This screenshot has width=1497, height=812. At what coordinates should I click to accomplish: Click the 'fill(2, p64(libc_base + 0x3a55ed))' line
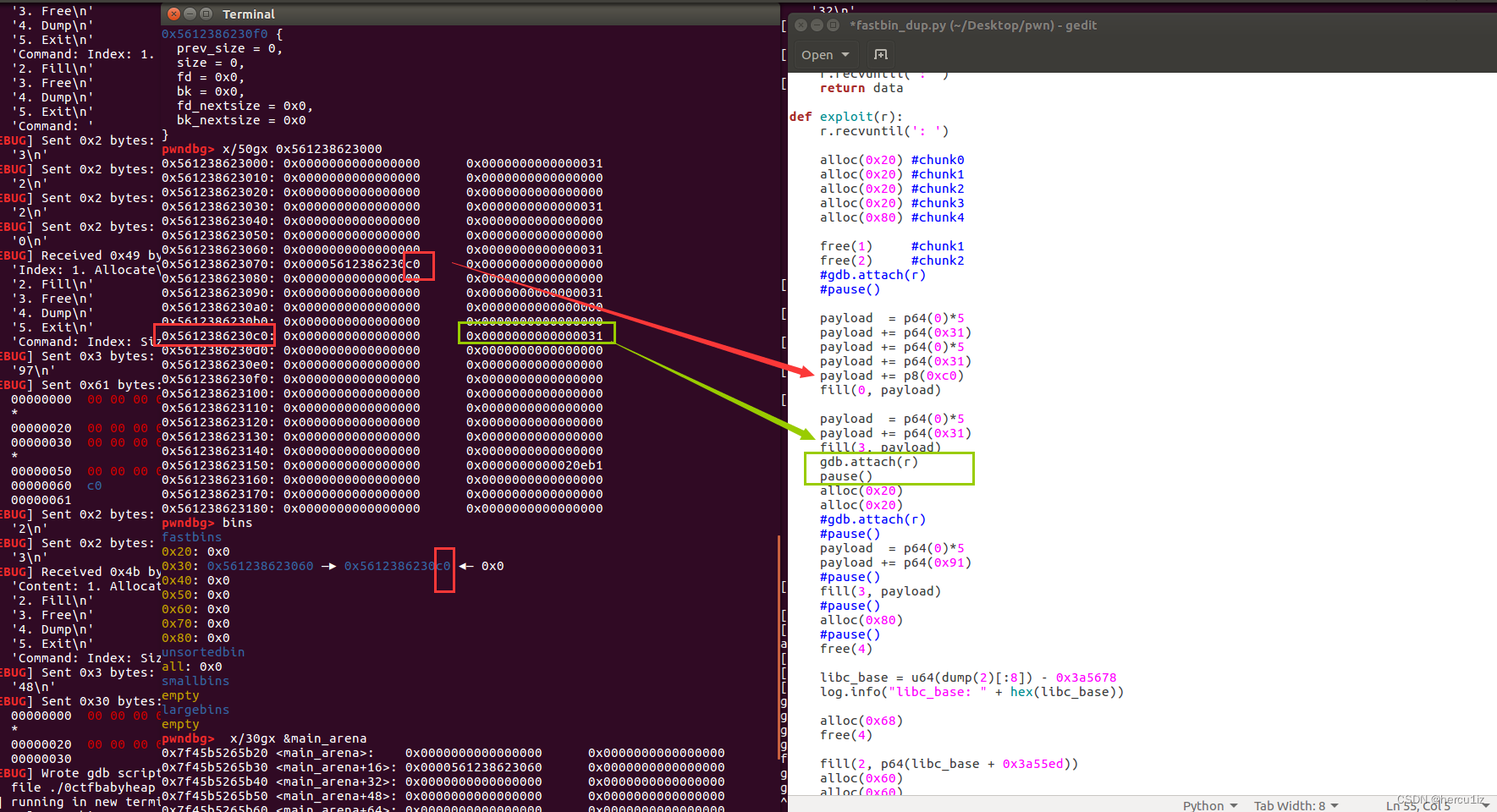(x=949, y=764)
